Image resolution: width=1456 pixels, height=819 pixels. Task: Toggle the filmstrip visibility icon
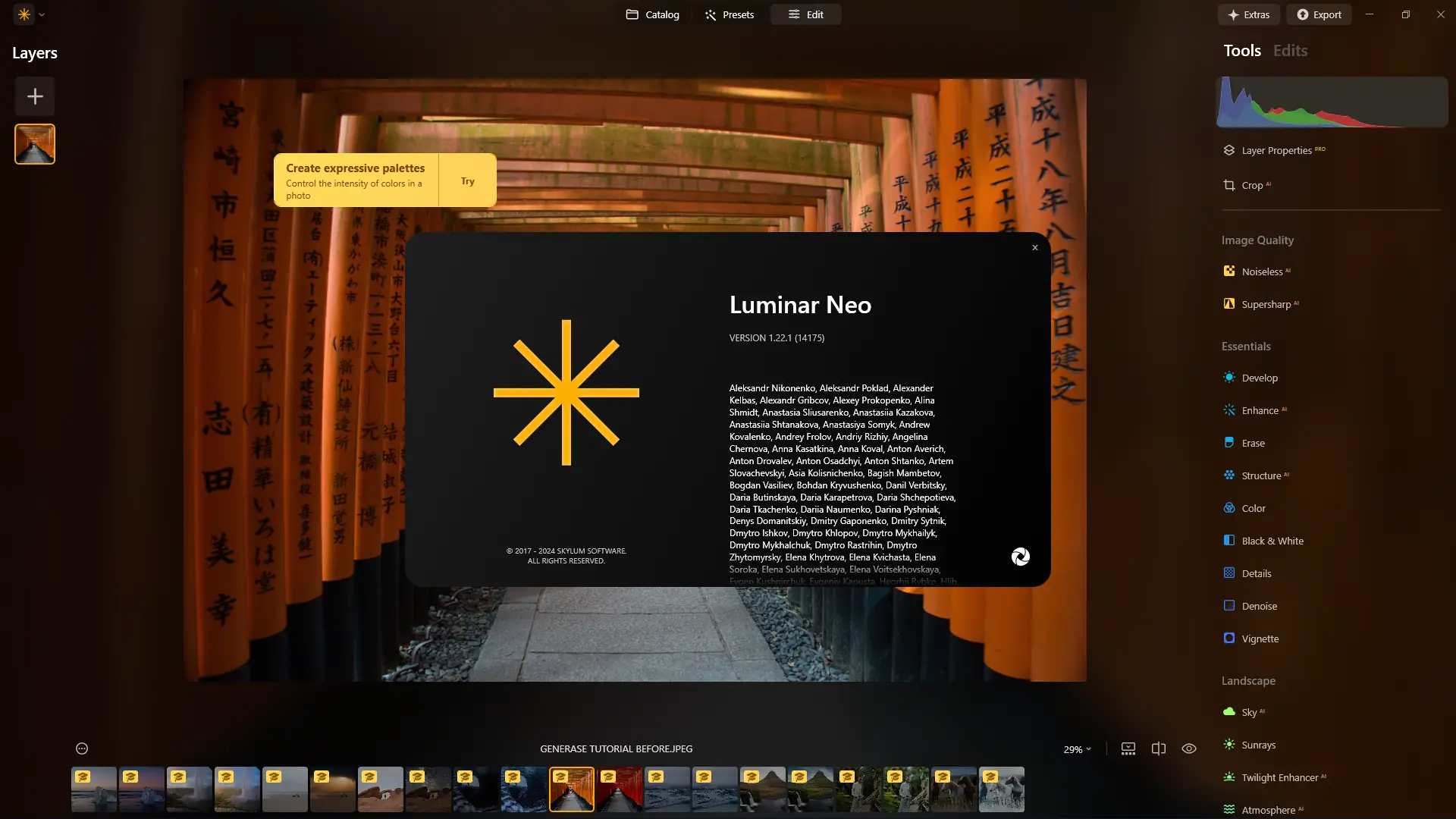[x=1128, y=748]
